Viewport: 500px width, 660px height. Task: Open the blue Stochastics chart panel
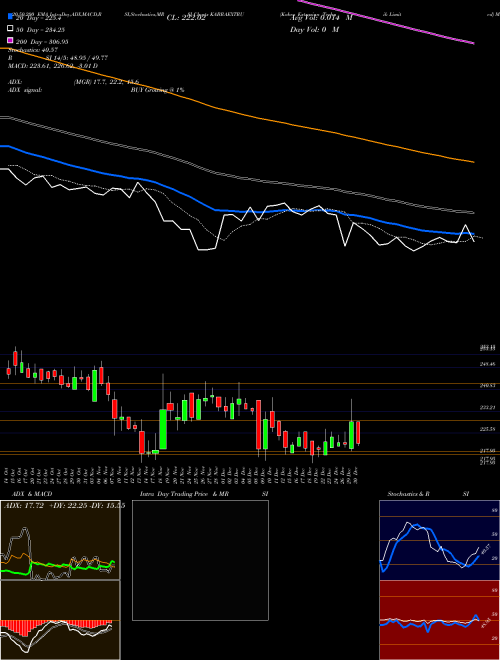[439, 540]
